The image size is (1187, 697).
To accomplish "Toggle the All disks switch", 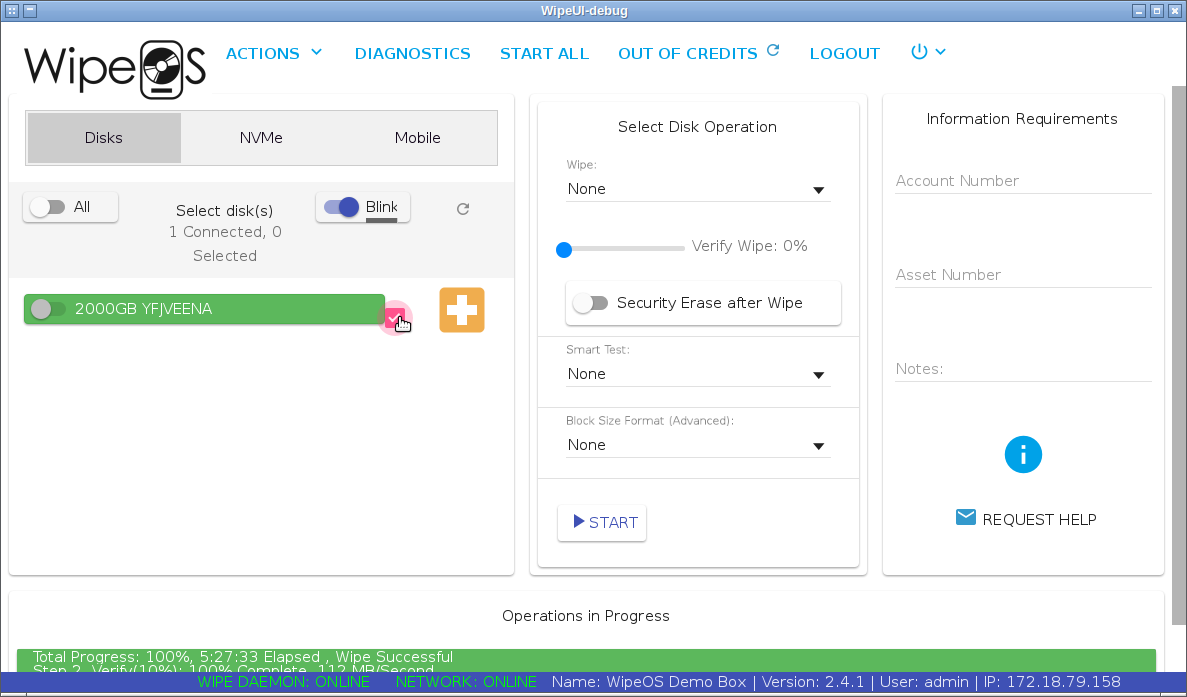I will (x=48, y=207).
